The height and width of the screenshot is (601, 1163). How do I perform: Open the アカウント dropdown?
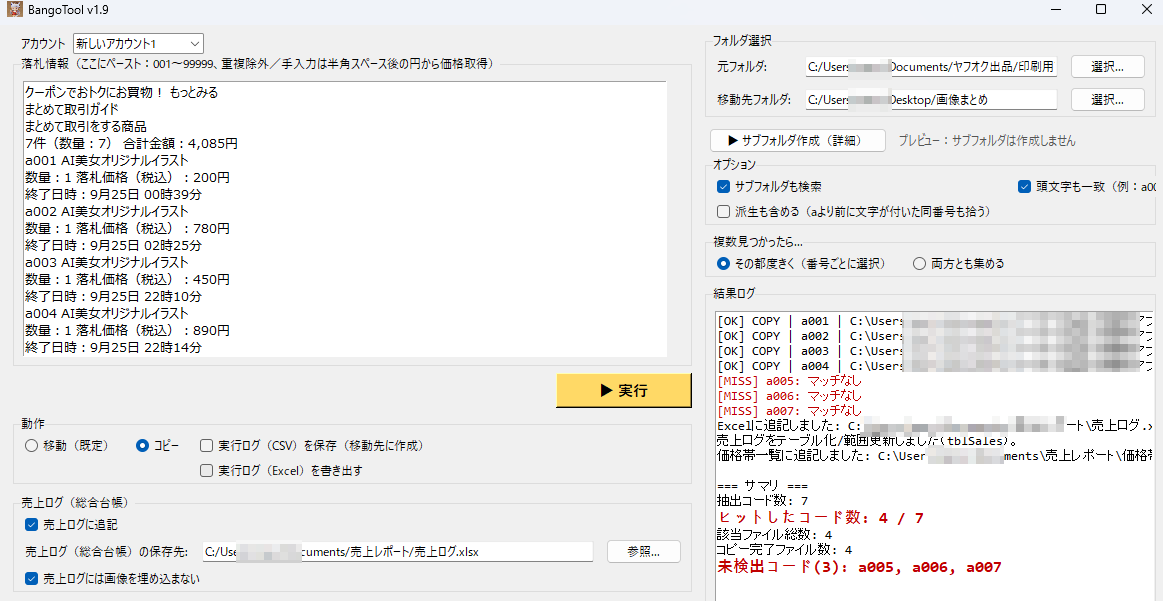[138, 44]
